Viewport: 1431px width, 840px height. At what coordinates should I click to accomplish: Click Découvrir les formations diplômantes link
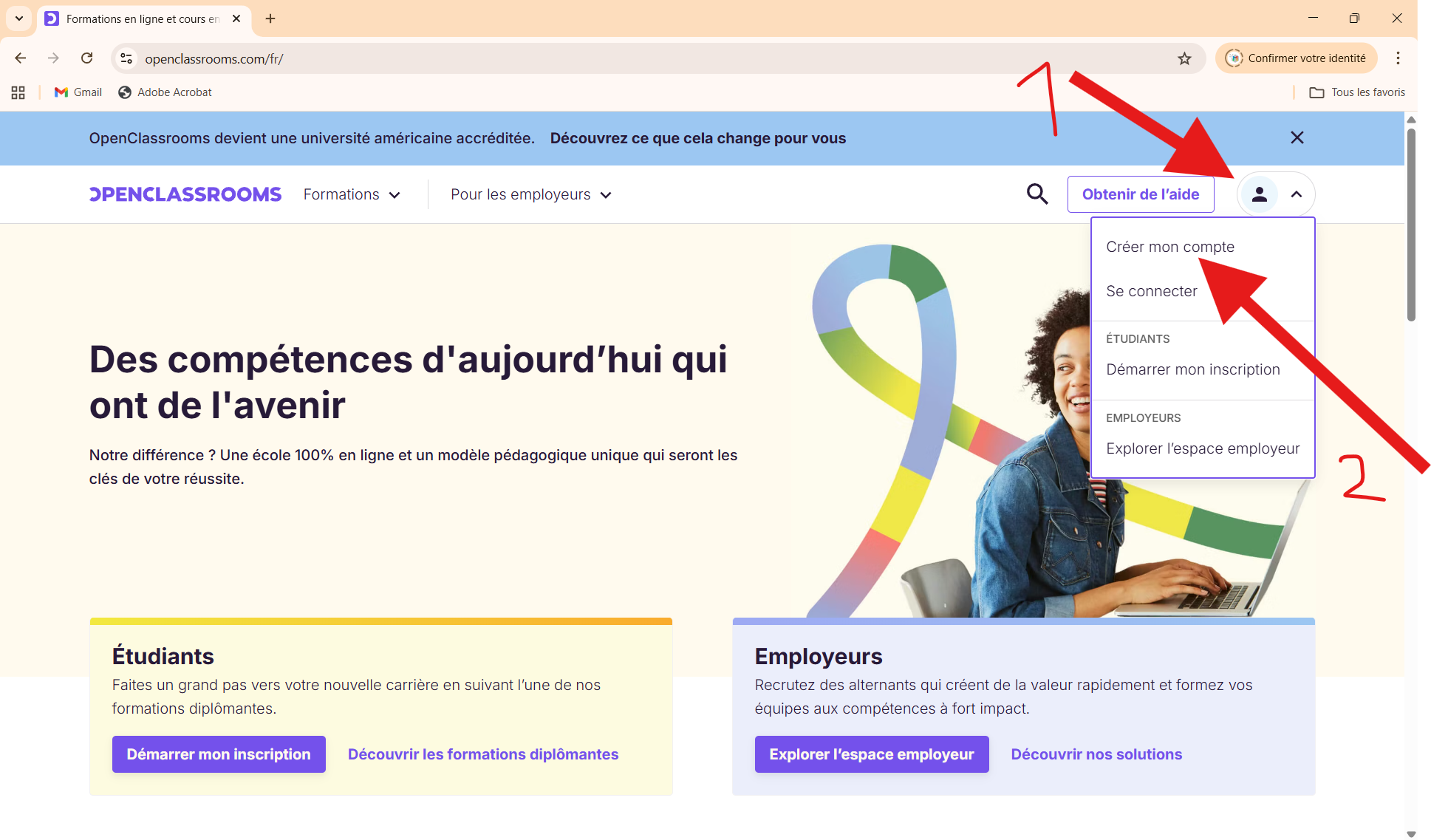tap(483, 754)
